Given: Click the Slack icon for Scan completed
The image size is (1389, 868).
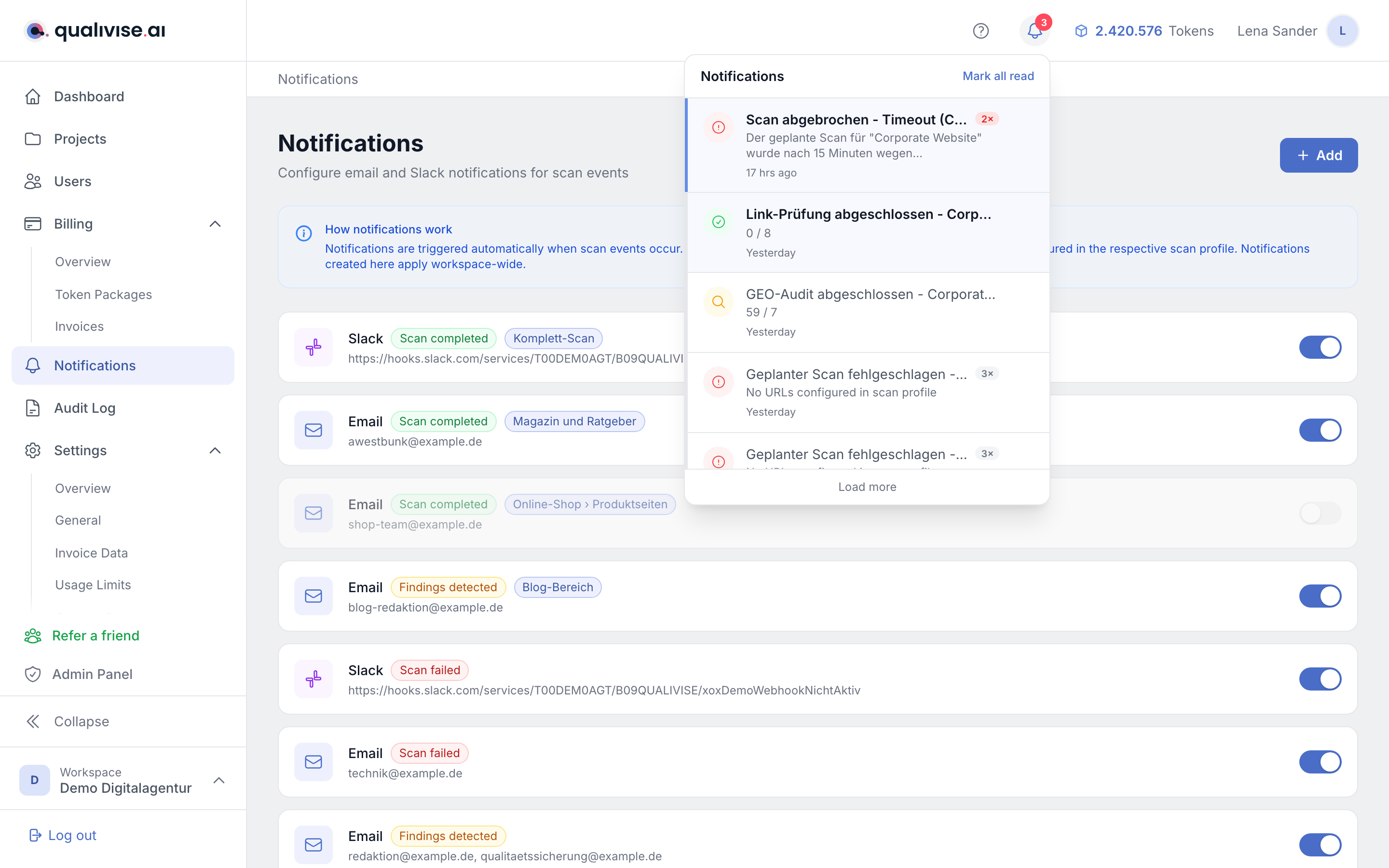Looking at the screenshot, I should click(313, 347).
